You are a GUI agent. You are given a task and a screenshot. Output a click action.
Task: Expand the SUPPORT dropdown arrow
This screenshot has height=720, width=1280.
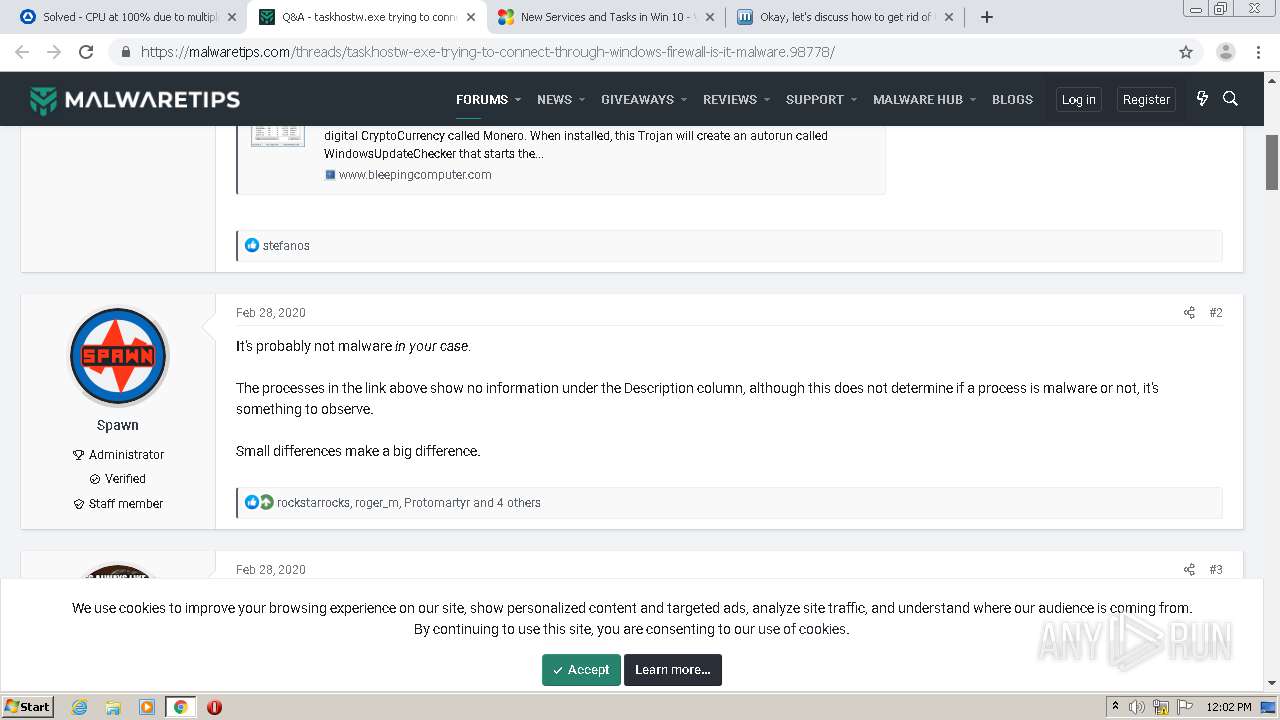coord(854,100)
